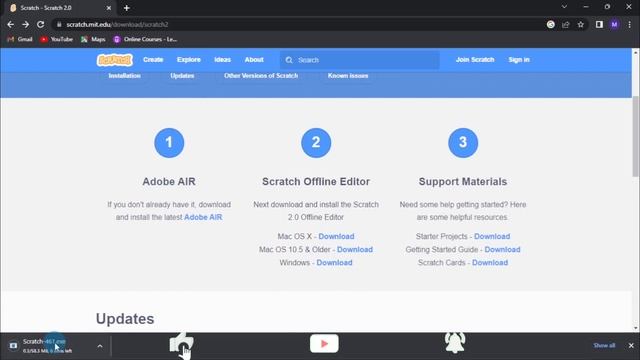Click the 'Updates' heading

pyautogui.click(x=125, y=319)
